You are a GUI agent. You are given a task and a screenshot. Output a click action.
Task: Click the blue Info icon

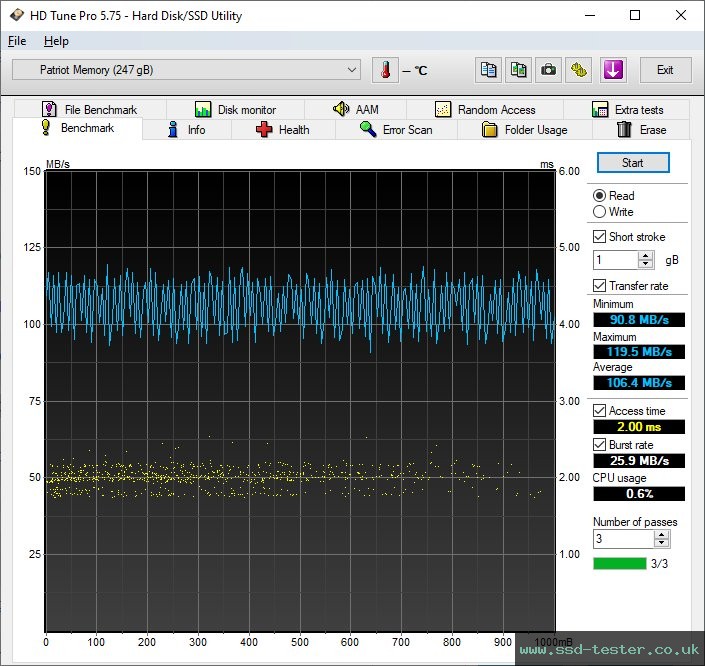(173, 130)
